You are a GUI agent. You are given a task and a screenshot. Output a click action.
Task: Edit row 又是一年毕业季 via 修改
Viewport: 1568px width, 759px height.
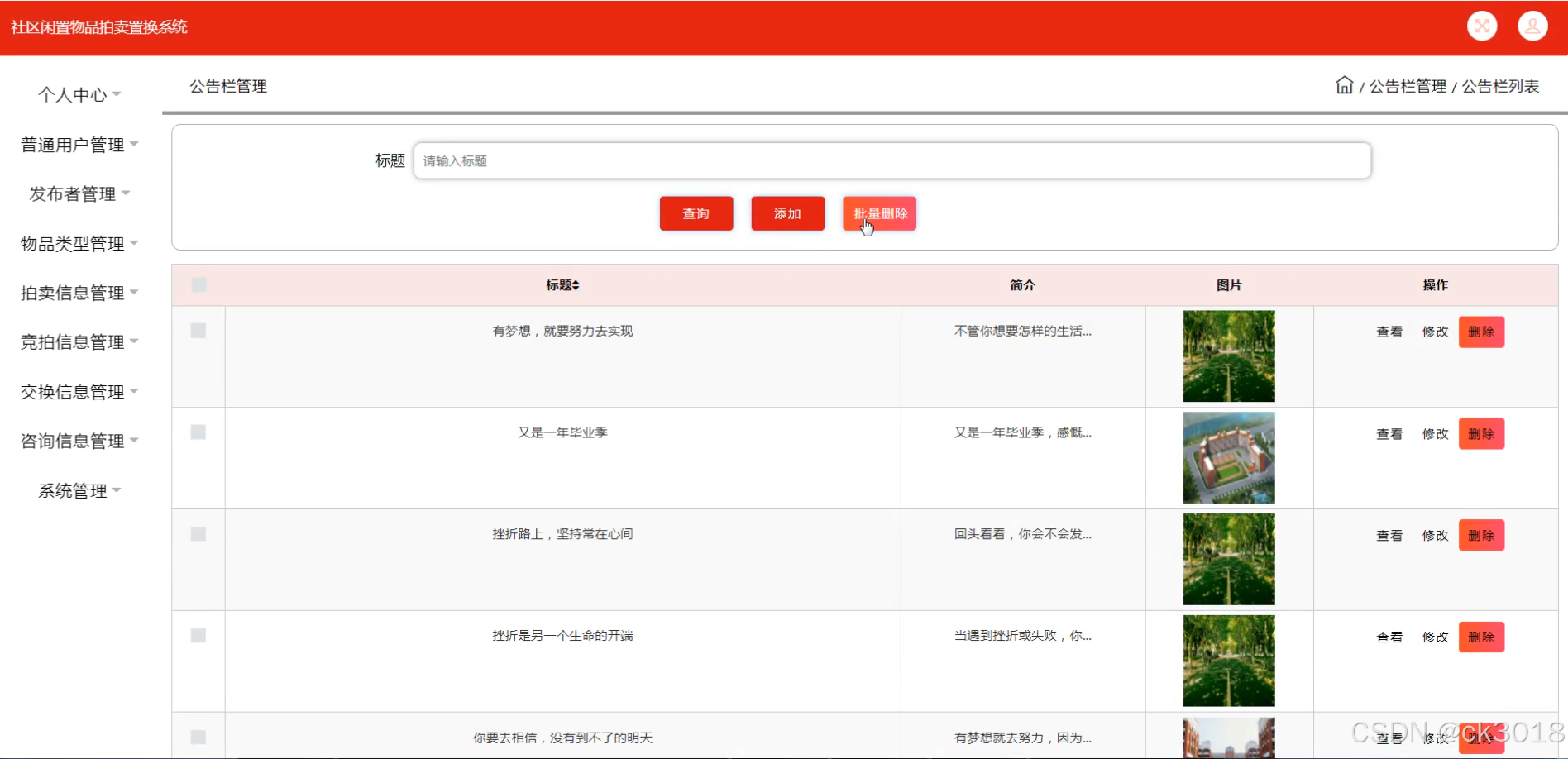click(x=1436, y=434)
